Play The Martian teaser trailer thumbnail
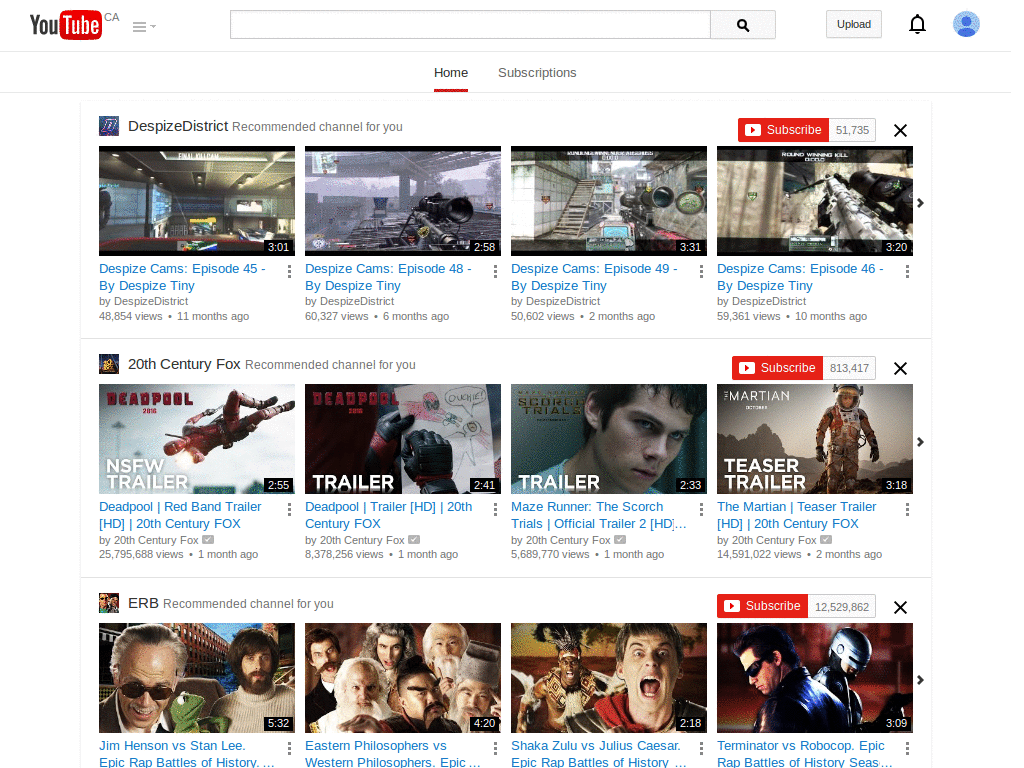 point(815,439)
